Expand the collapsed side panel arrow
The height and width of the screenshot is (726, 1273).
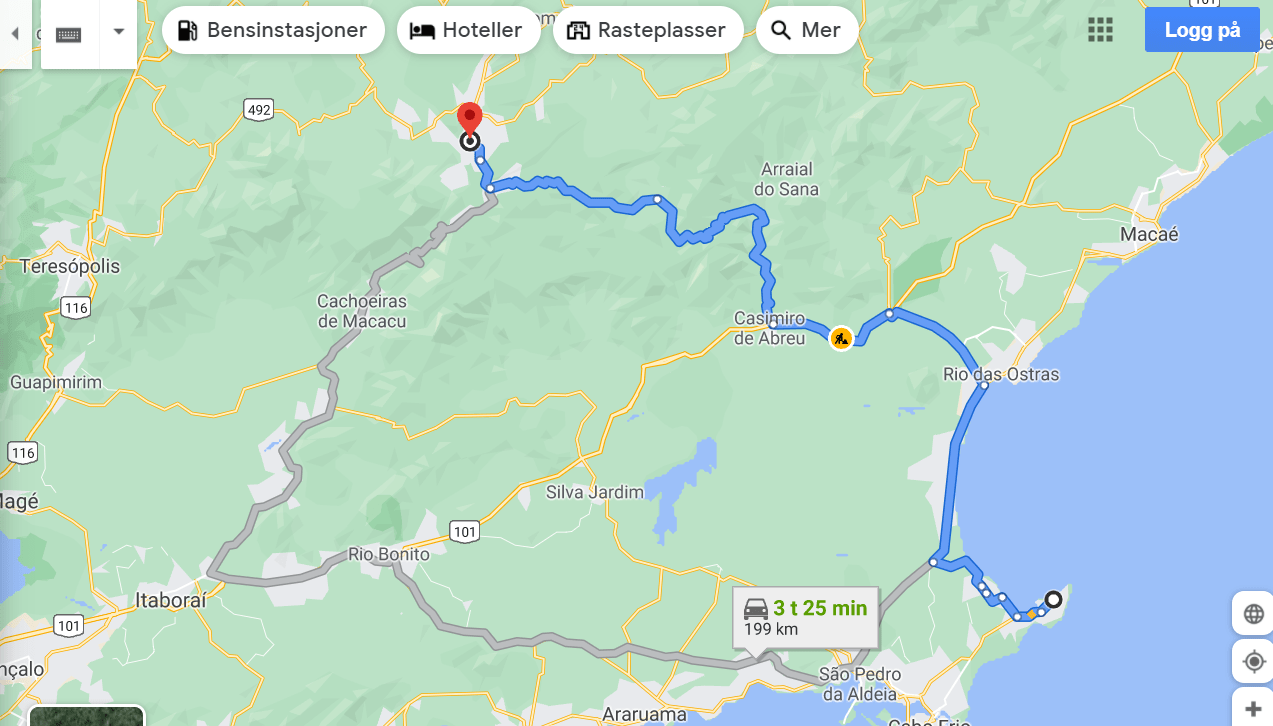pos(15,34)
